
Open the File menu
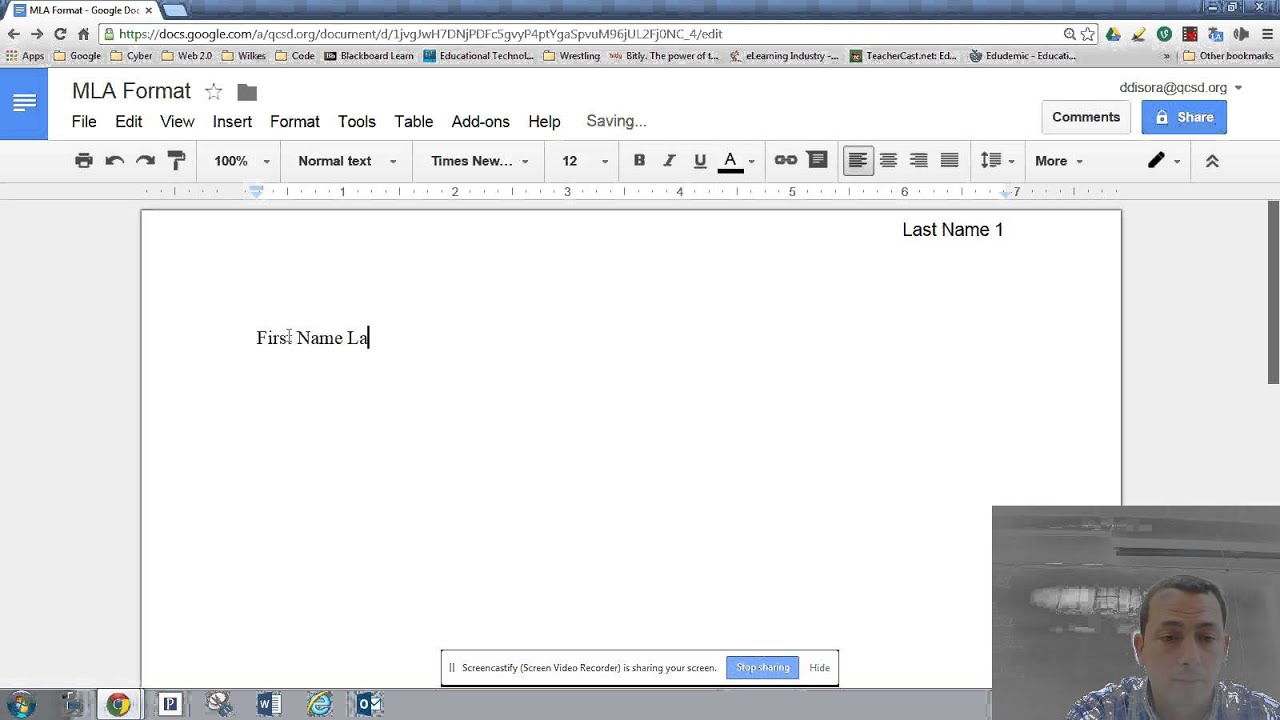click(x=84, y=121)
